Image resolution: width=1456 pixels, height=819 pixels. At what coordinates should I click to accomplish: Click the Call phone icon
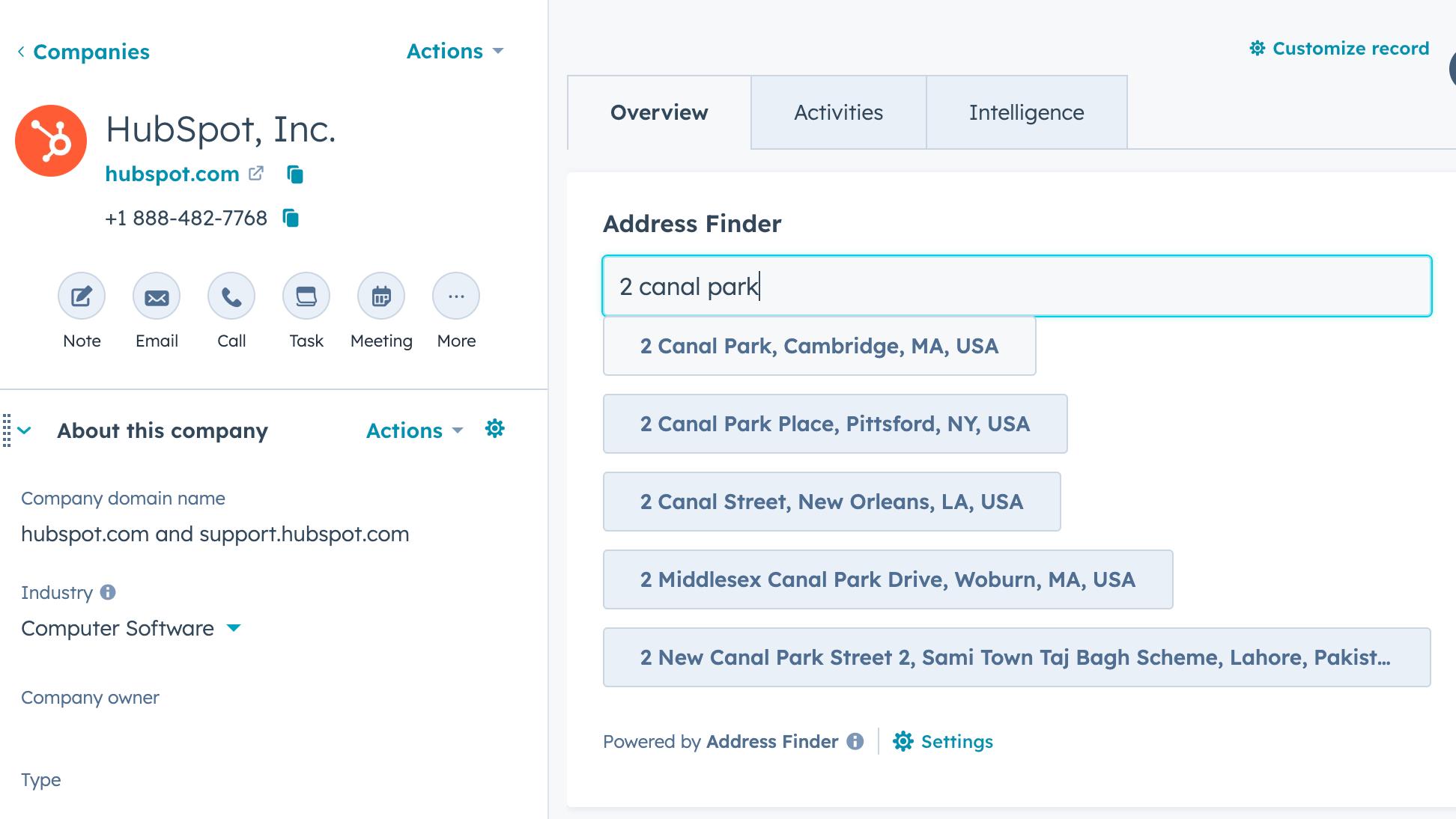[231, 296]
